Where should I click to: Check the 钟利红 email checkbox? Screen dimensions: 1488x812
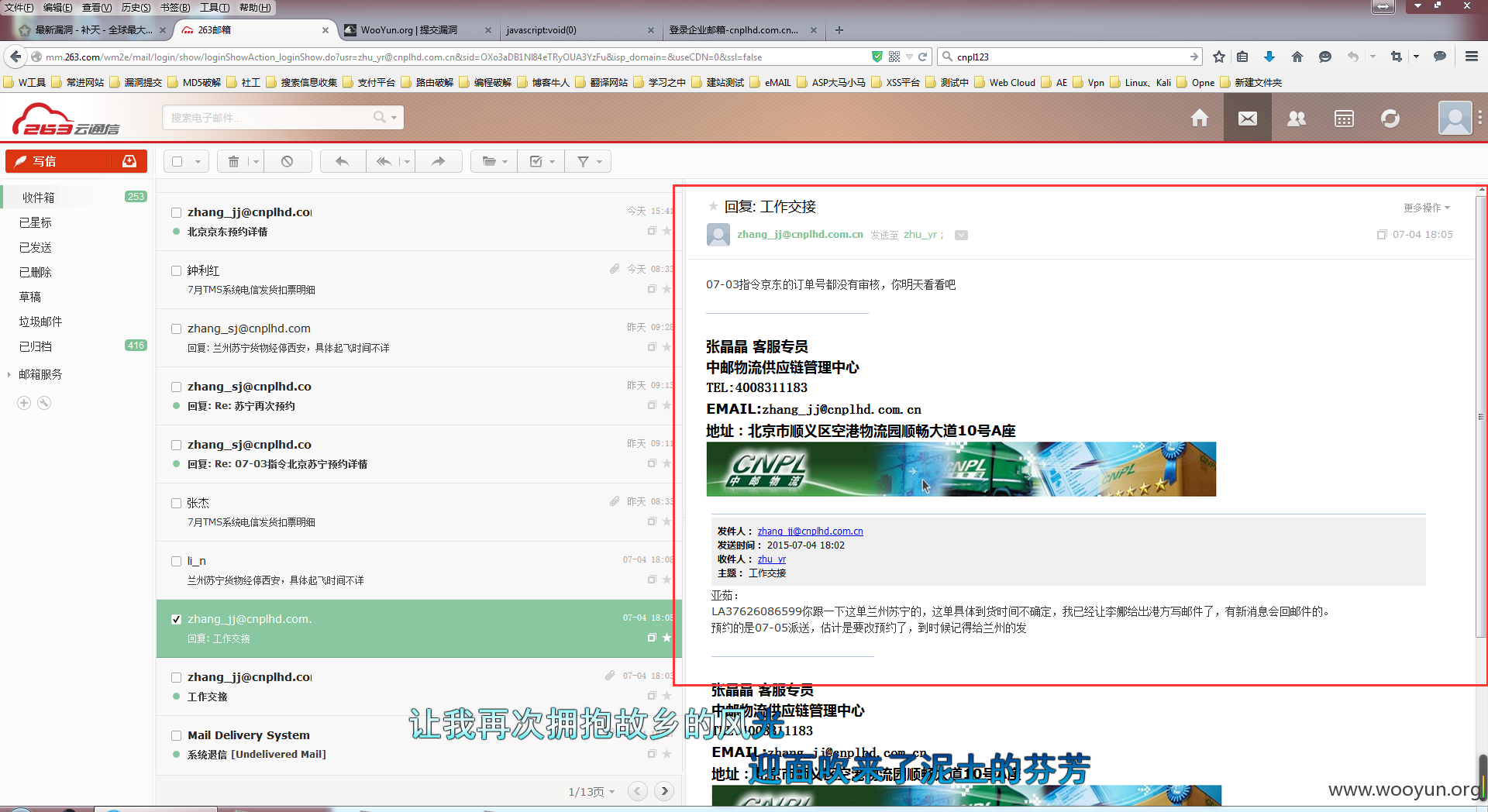(x=177, y=270)
